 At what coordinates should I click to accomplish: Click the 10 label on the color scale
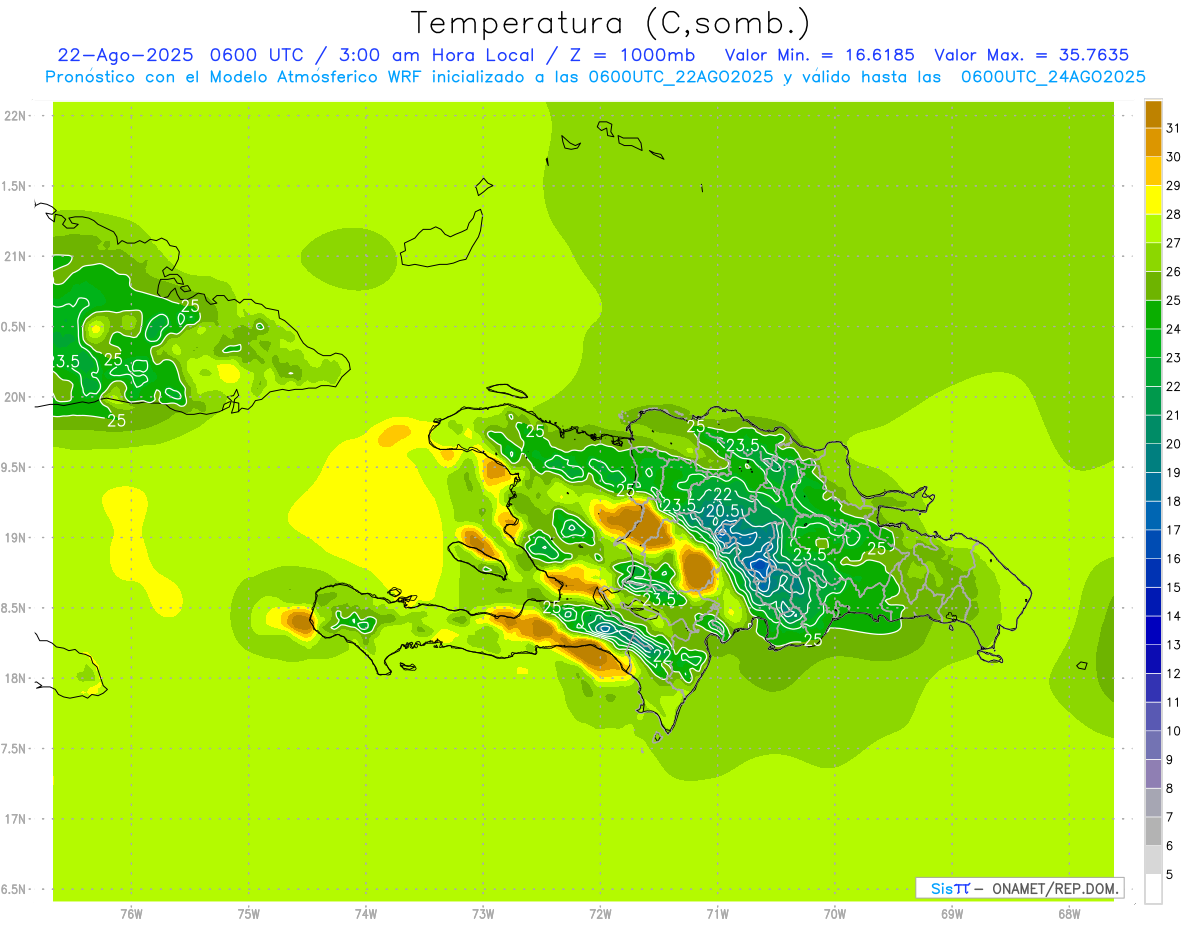tap(1174, 731)
